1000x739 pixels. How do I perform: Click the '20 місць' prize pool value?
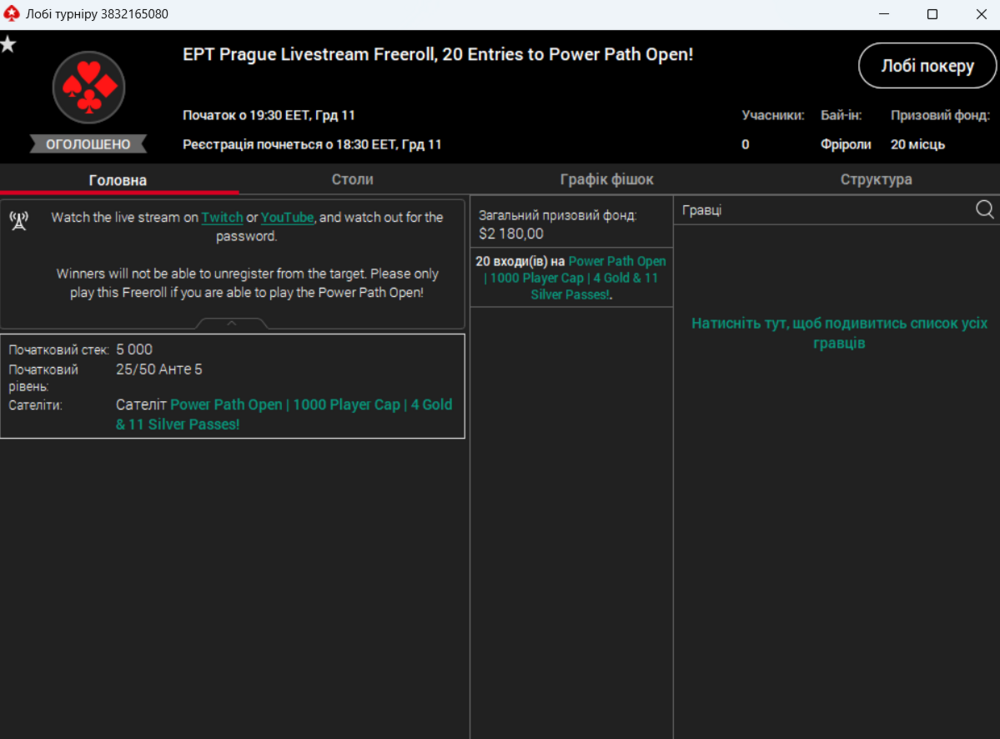(x=918, y=145)
